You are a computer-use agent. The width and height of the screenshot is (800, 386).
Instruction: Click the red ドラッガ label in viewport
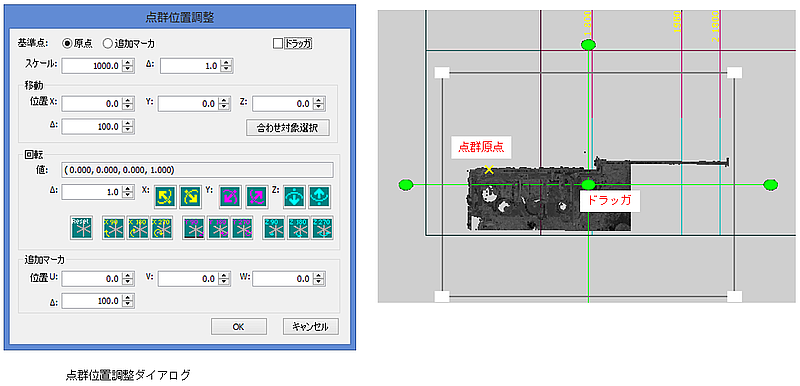point(609,201)
